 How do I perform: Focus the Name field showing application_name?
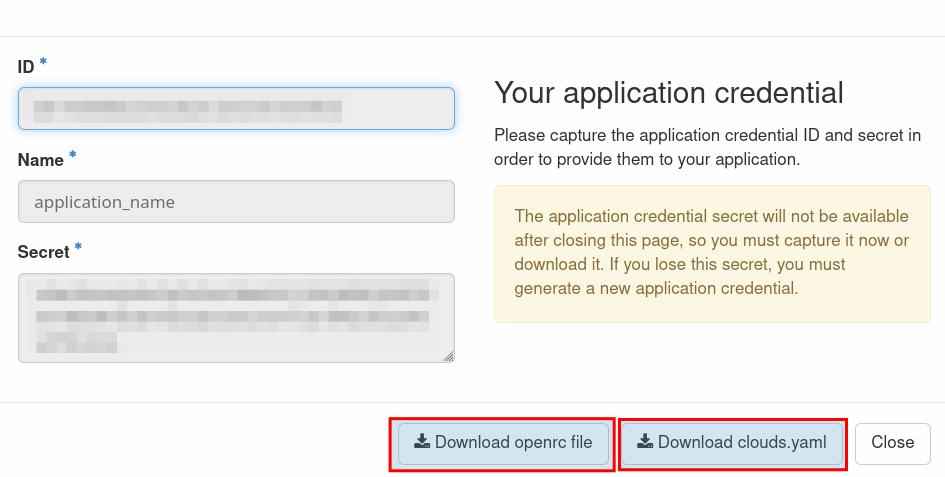236,202
